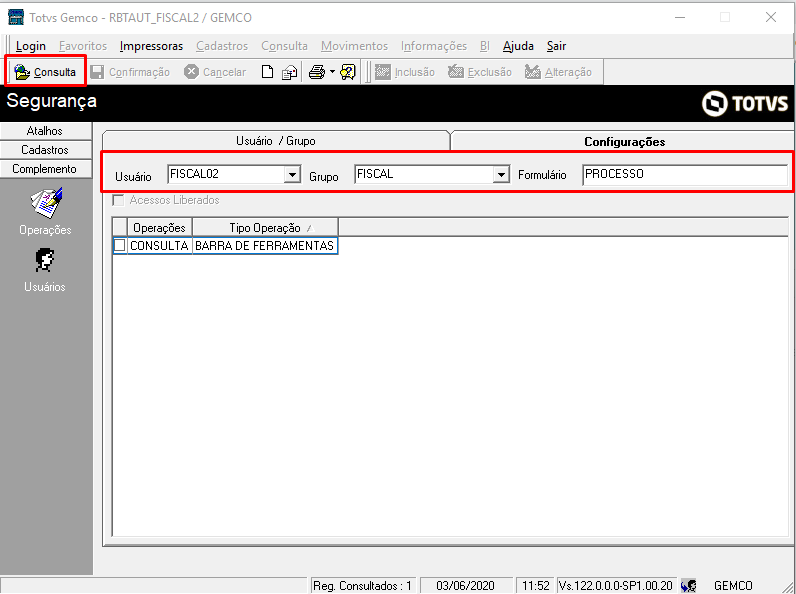Click the Formulário field with PROCESSO
The height and width of the screenshot is (594, 796).
pyautogui.click(x=685, y=174)
